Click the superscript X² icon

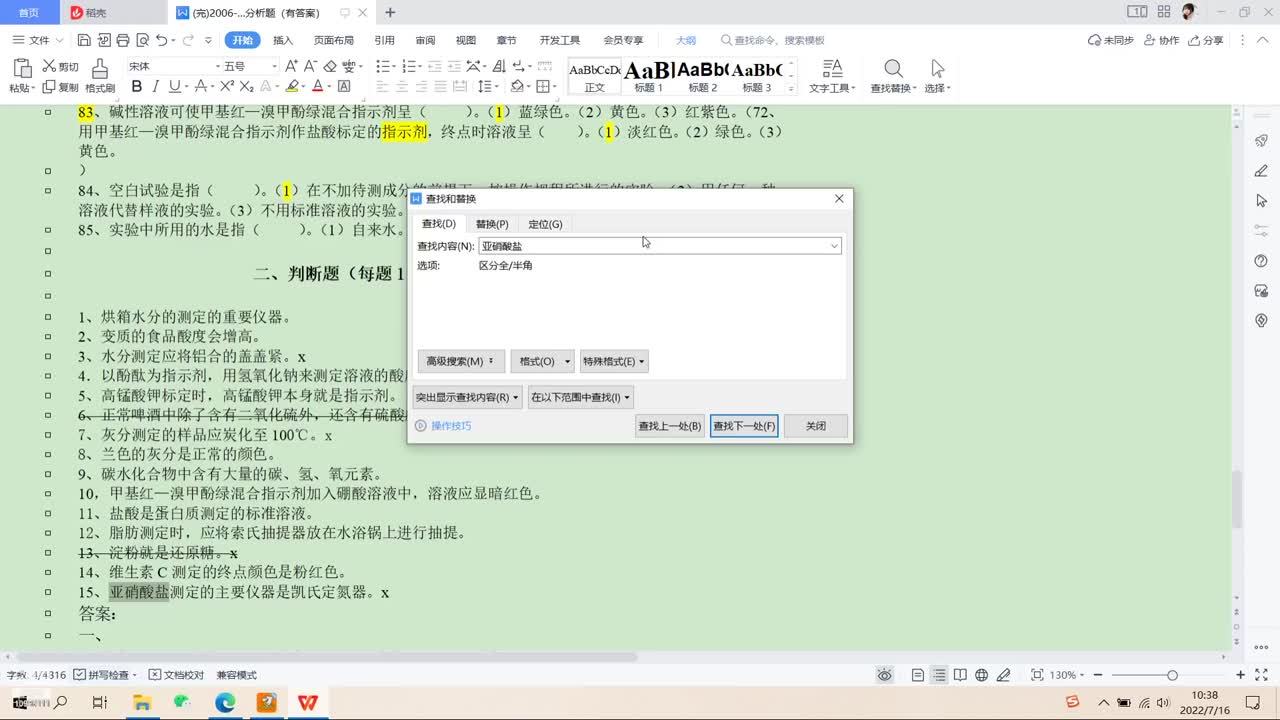coord(230,87)
